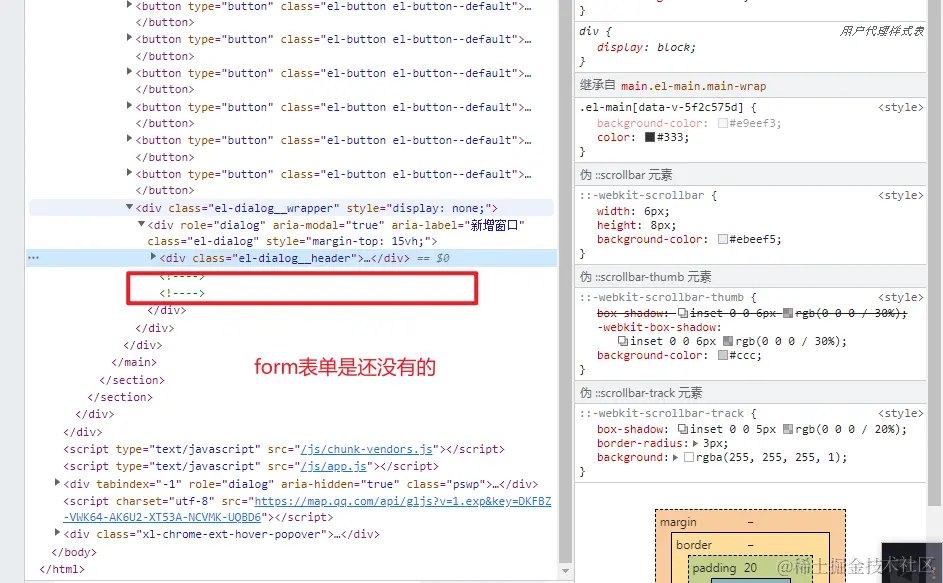Collapse the role="dialog" div node
The height and width of the screenshot is (583, 943).
click(141, 224)
